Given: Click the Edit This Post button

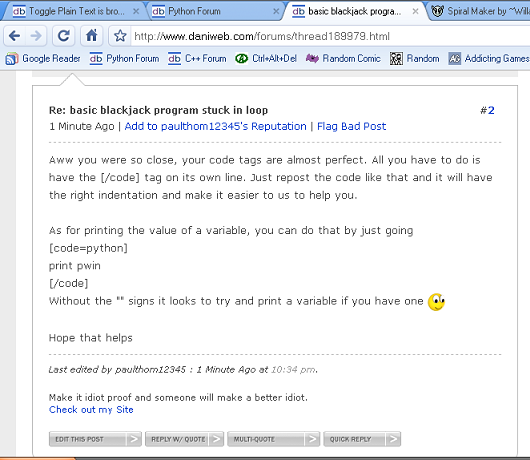Looking at the screenshot, I should click(95, 439).
